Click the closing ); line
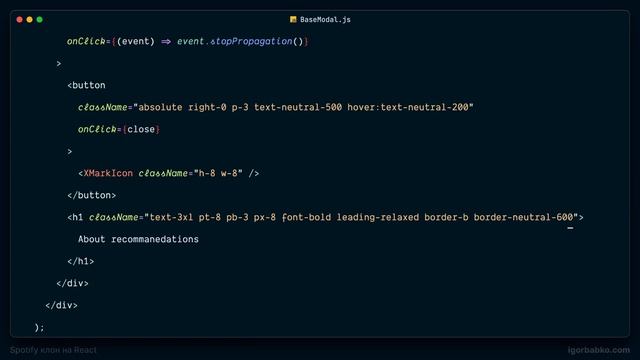This screenshot has height=360, width=640. 39,328
